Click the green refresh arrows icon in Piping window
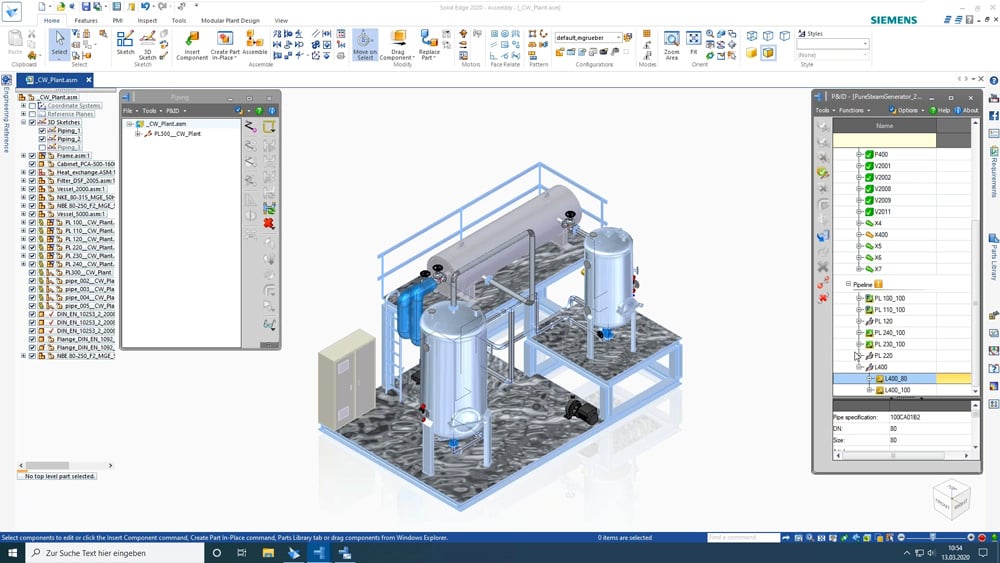 pos(269,208)
